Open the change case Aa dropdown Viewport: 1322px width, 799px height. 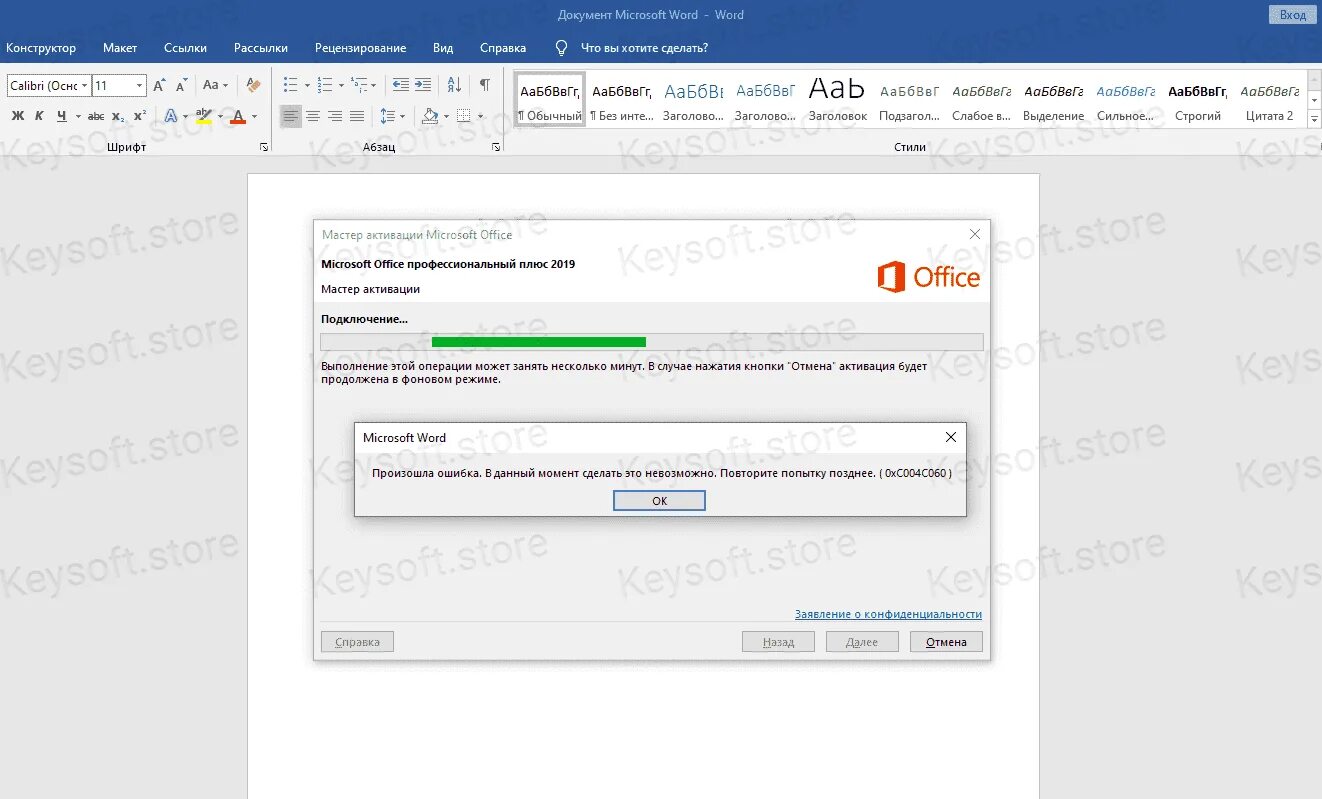[x=215, y=86]
